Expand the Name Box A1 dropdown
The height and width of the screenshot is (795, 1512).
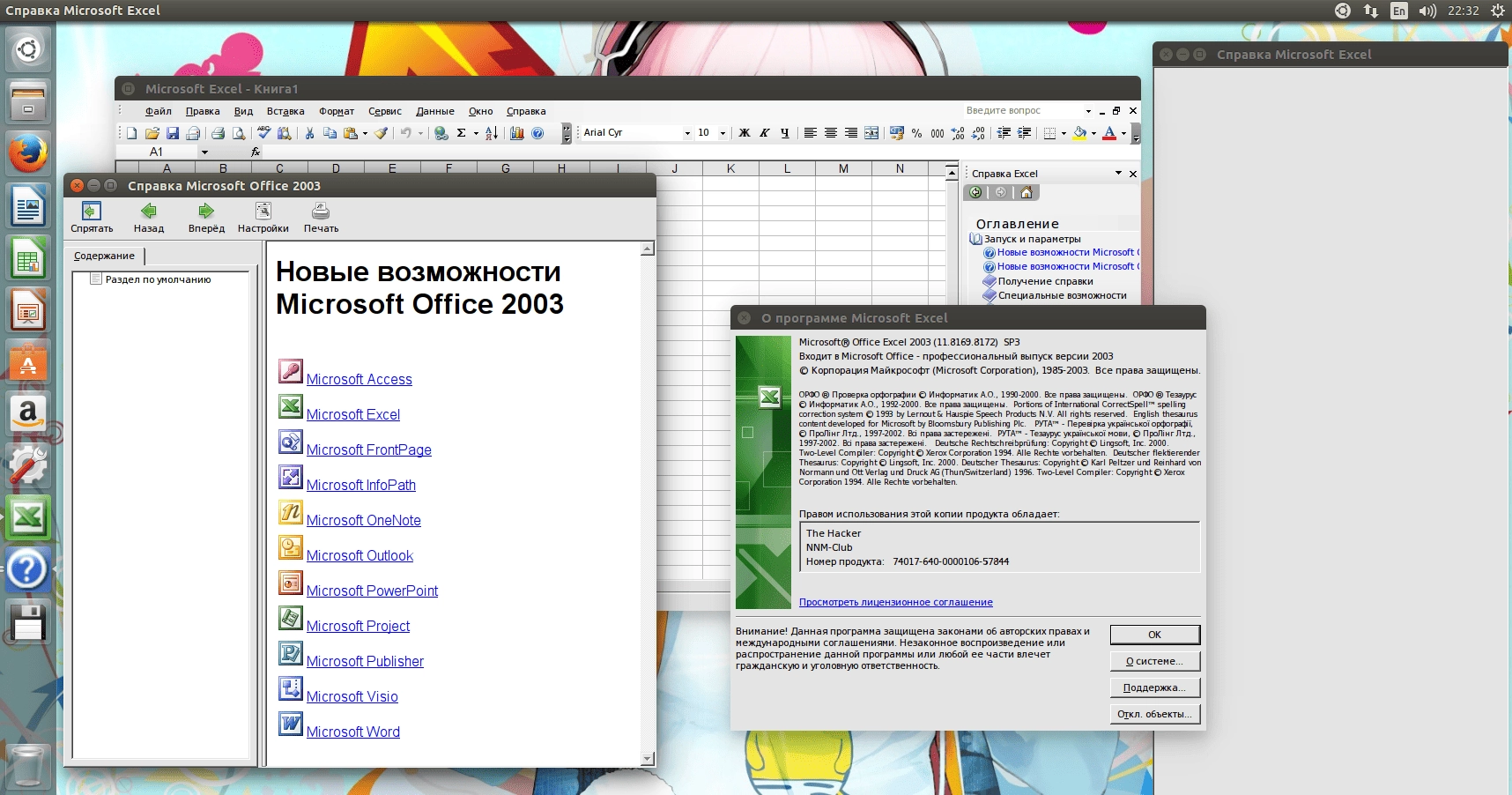click(x=204, y=152)
